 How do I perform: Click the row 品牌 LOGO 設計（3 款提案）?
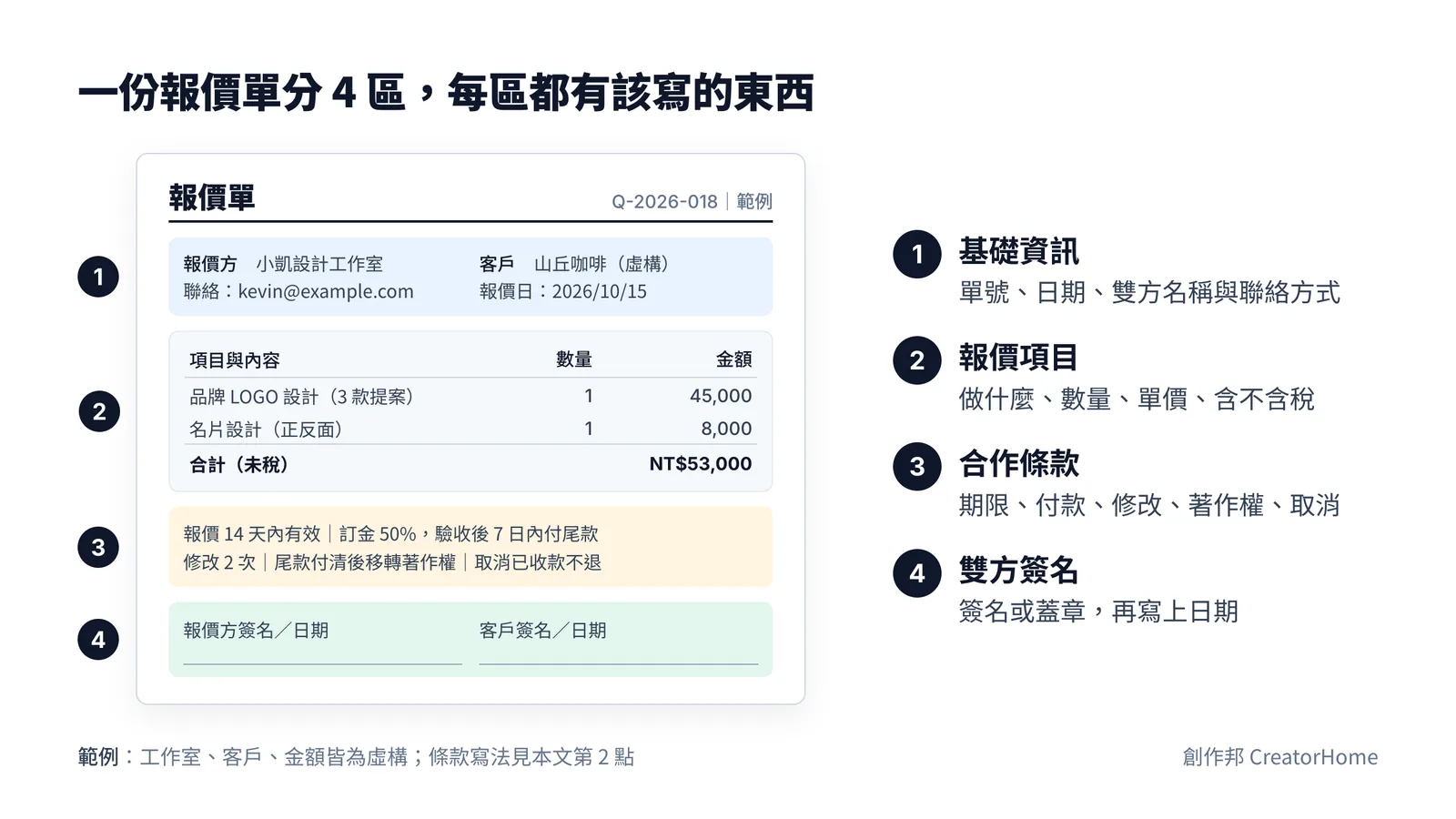tap(470, 396)
